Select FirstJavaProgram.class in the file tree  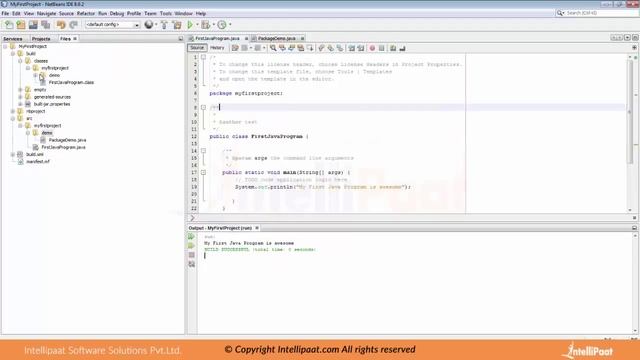pyautogui.click(x=71, y=83)
